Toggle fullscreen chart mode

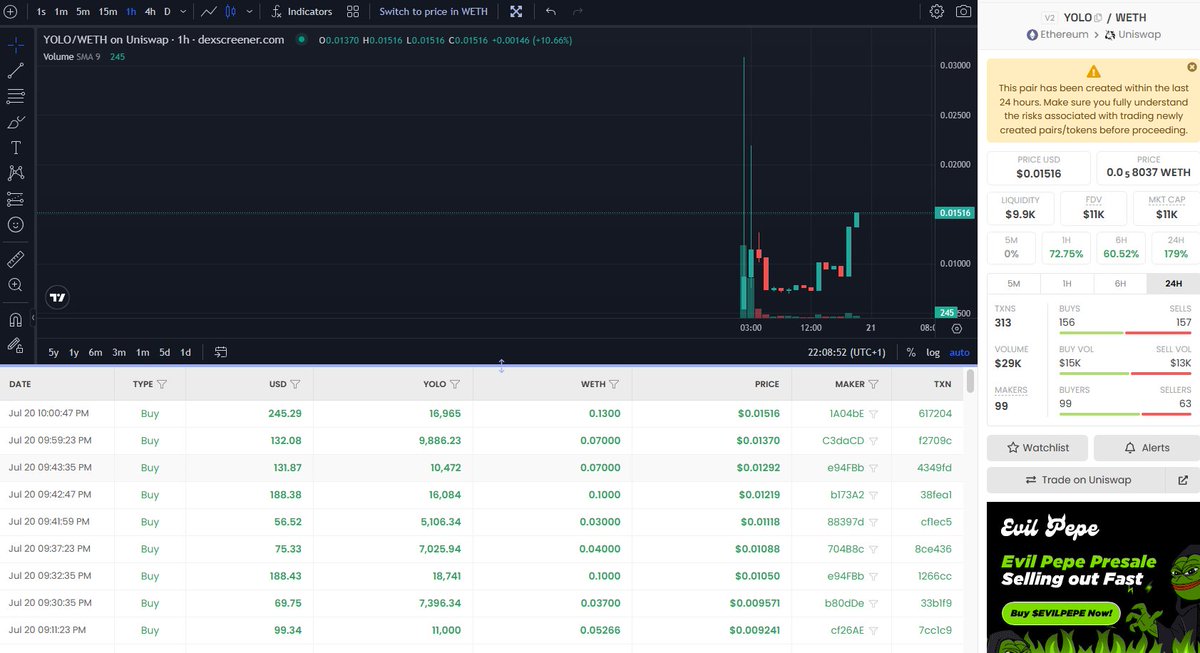(516, 12)
